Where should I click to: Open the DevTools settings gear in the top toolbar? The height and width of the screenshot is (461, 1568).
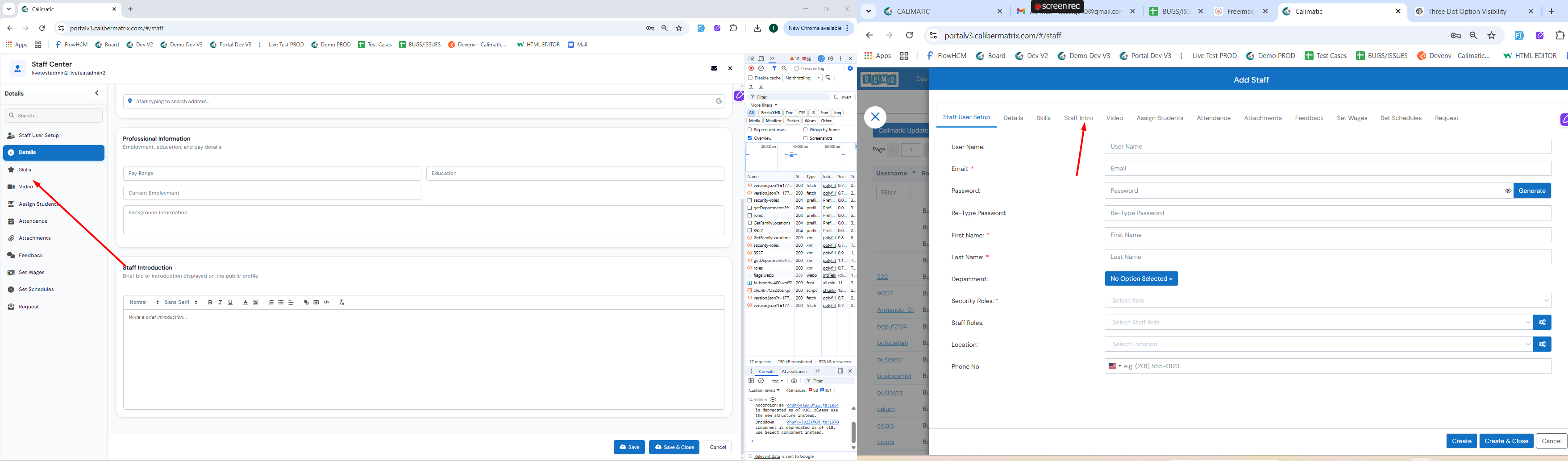(x=831, y=58)
